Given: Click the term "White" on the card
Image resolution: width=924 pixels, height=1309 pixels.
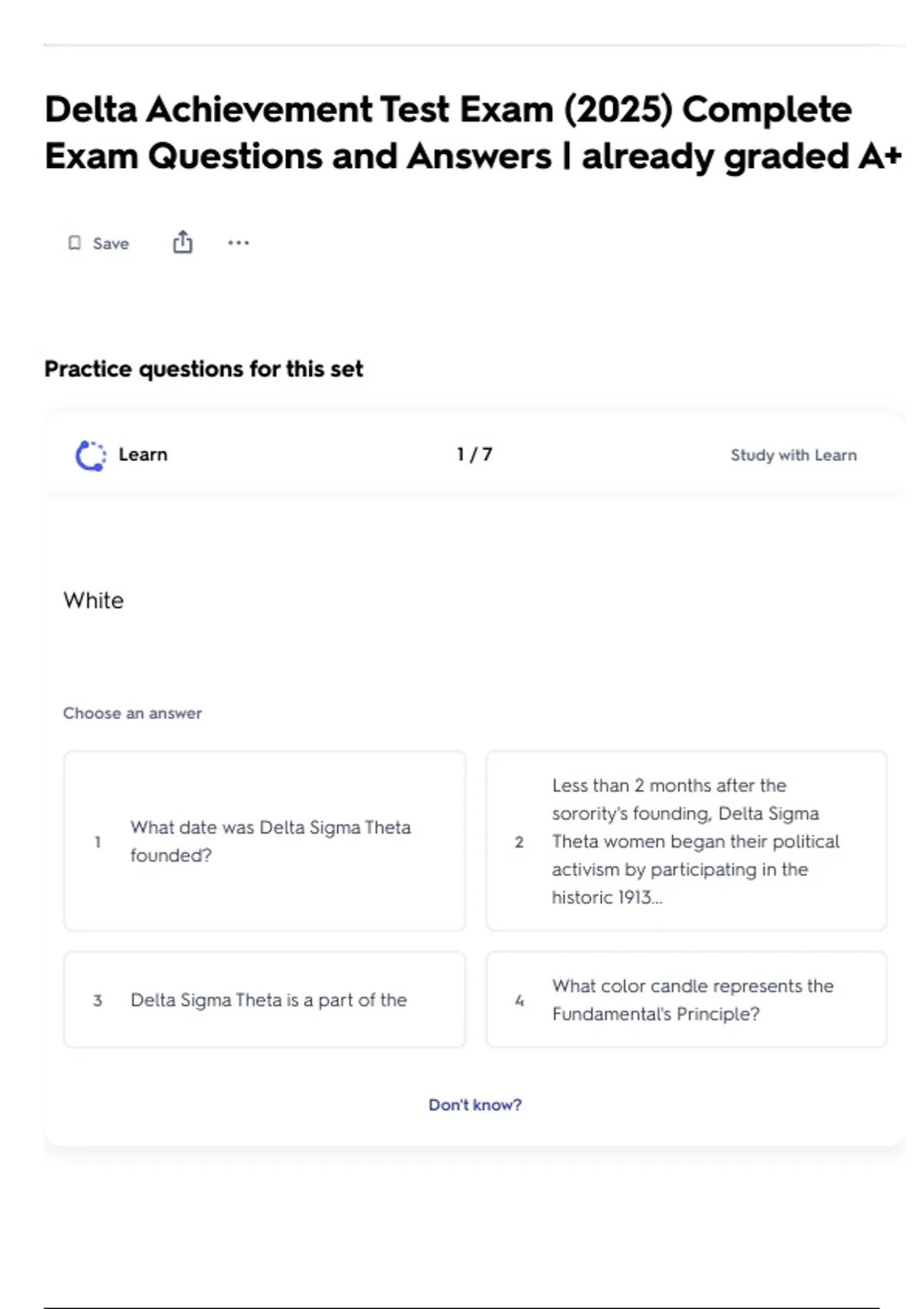Looking at the screenshot, I should point(93,601).
